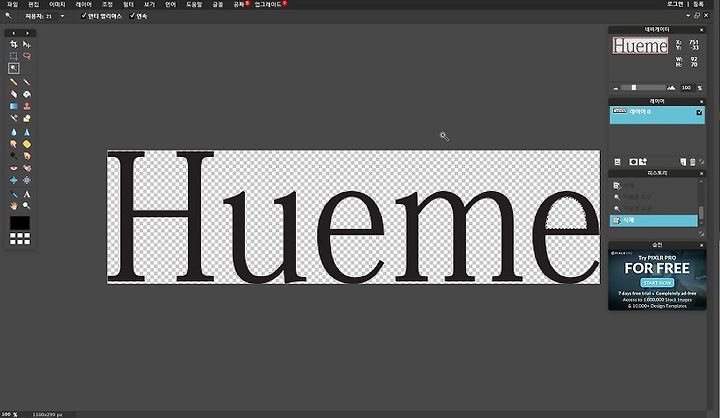This screenshot has height=418, width=720.
Task: Click START NOW in the Pixlr Pro ad
Action: click(657, 282)
